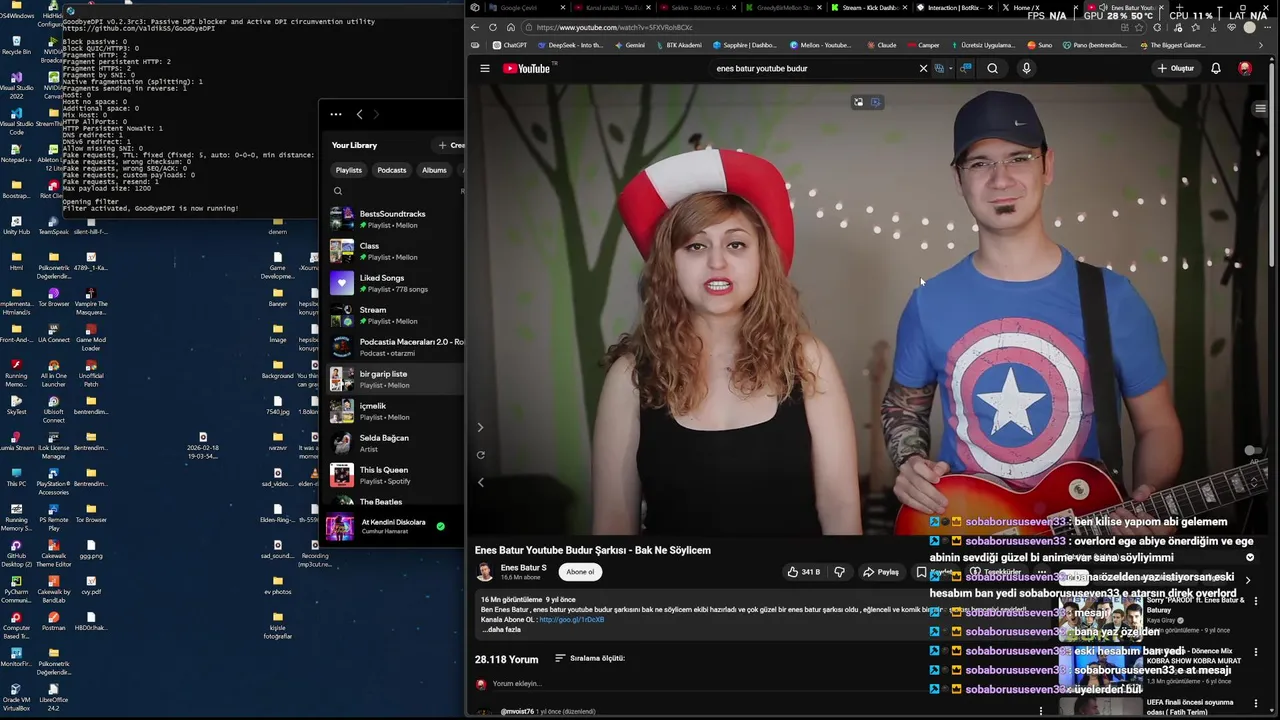1280x720 pixels.
Task: Open the Enes Batur S channel avatar
Action: [x=485, y=572]
